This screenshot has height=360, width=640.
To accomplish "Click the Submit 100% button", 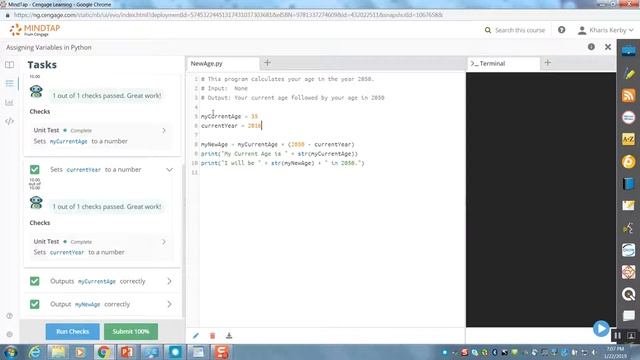I will (x=131, y=331).
